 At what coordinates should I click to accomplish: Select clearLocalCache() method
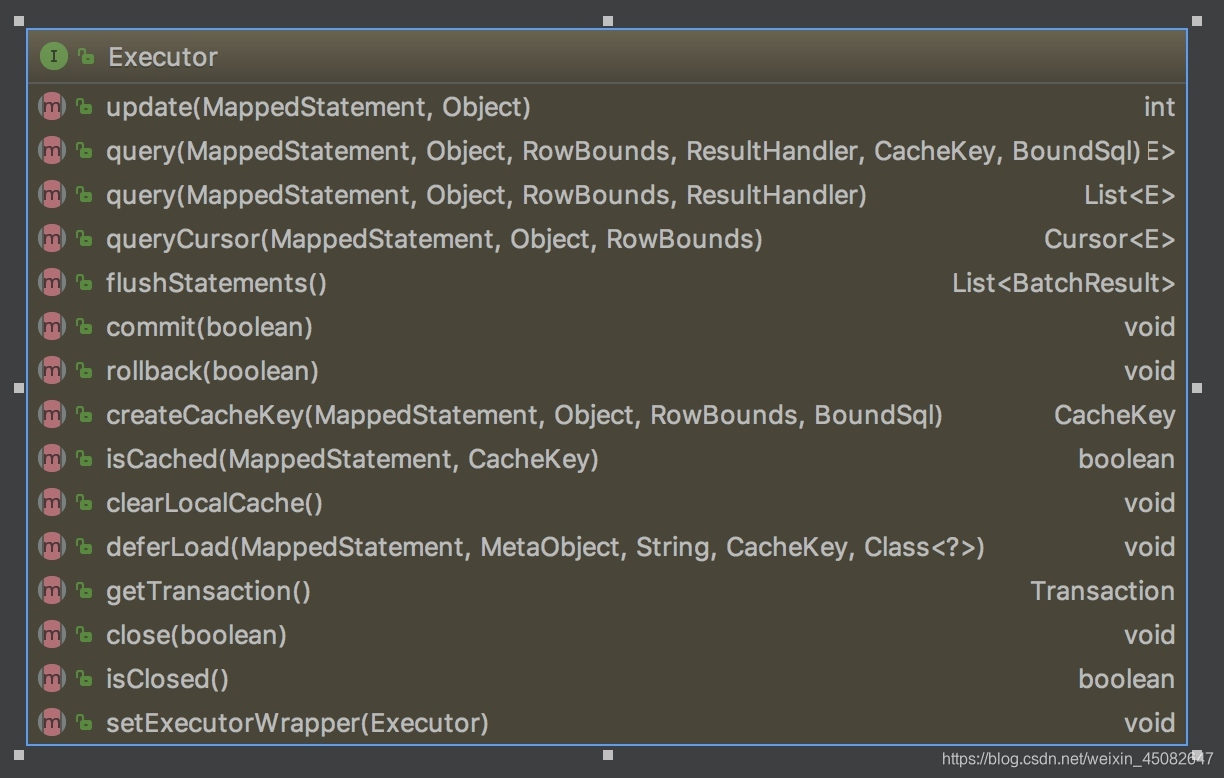214,503
